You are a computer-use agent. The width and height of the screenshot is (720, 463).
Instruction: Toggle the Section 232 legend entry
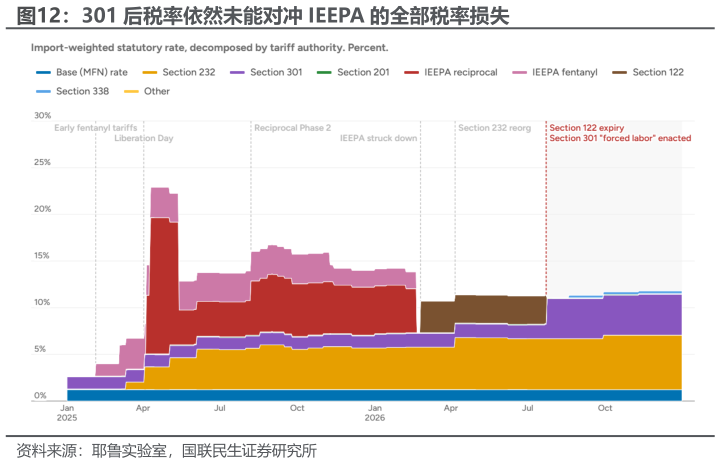(179, 72)
